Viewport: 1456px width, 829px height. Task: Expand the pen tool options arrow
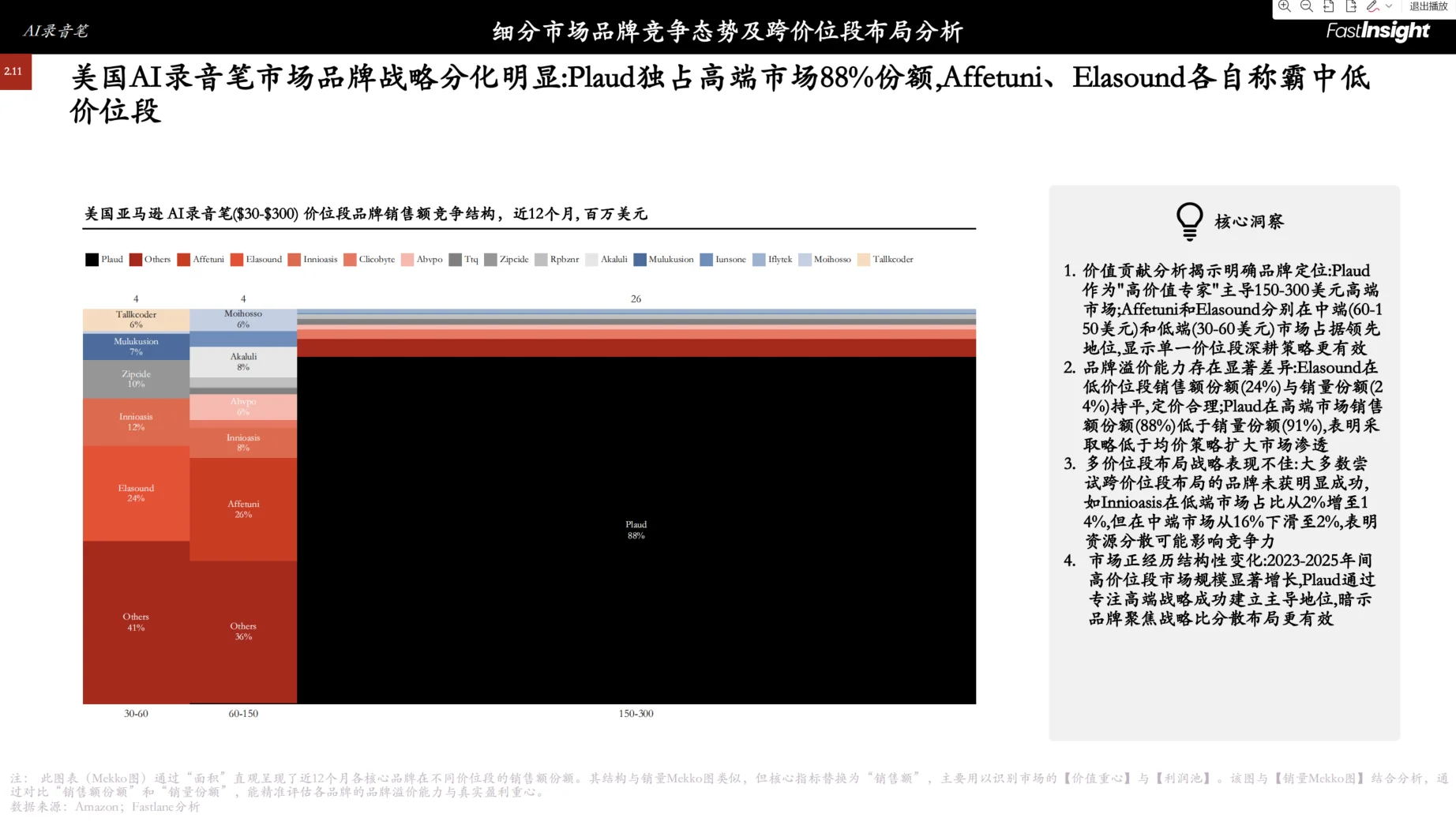point(1389,6)
